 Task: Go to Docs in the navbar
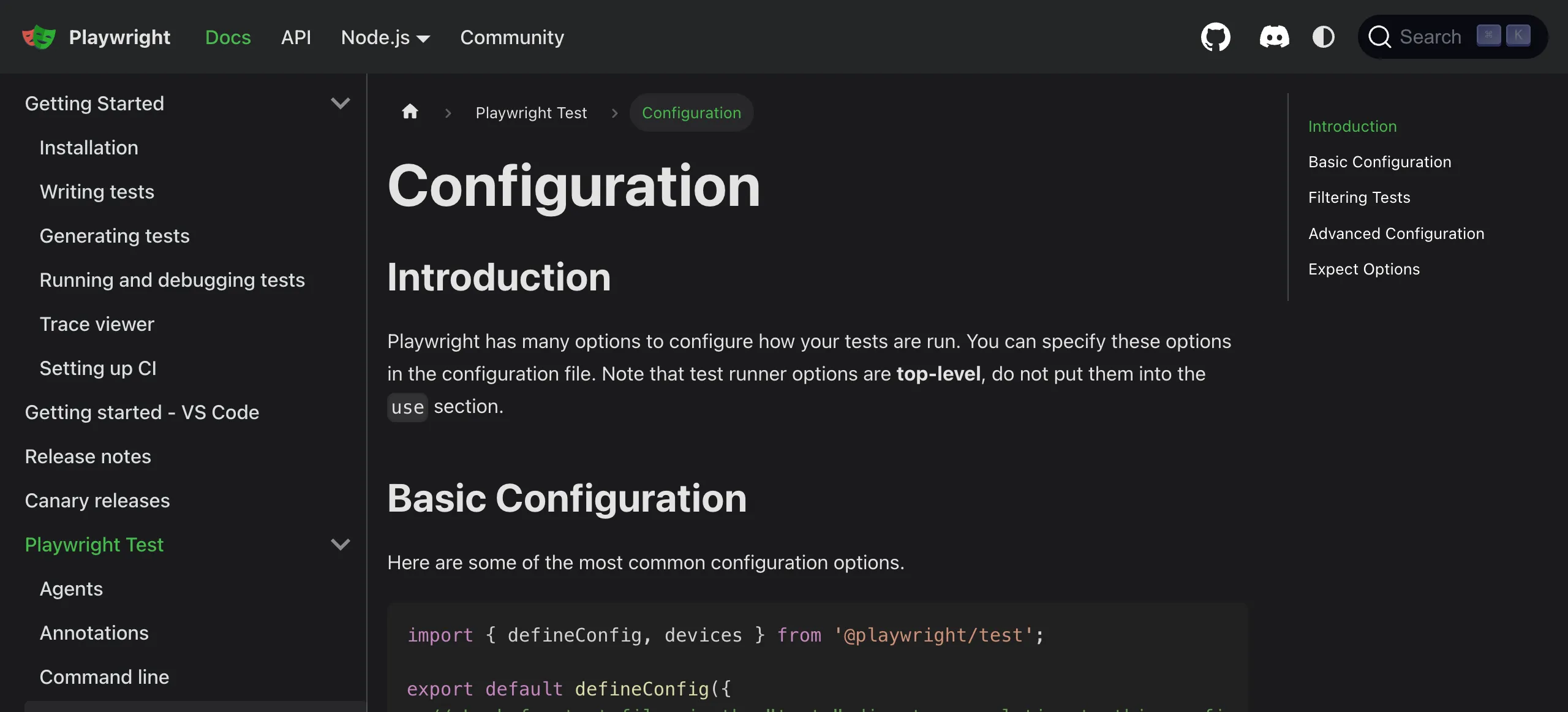pyautogui.click(x=228, y=37)
